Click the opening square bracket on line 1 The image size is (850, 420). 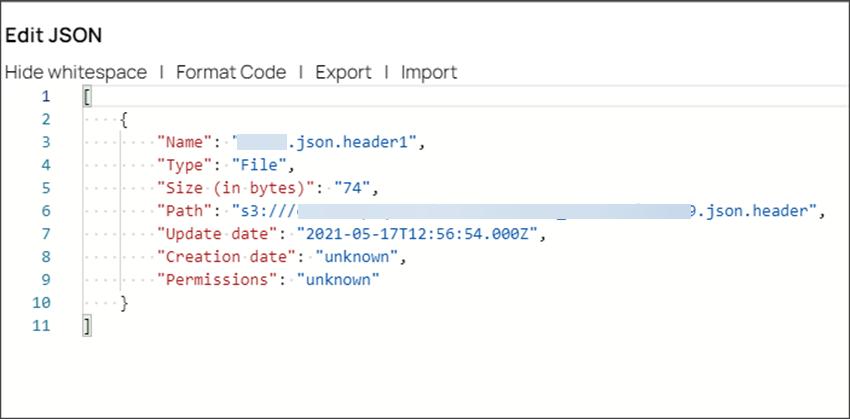(x=88, y=97)
